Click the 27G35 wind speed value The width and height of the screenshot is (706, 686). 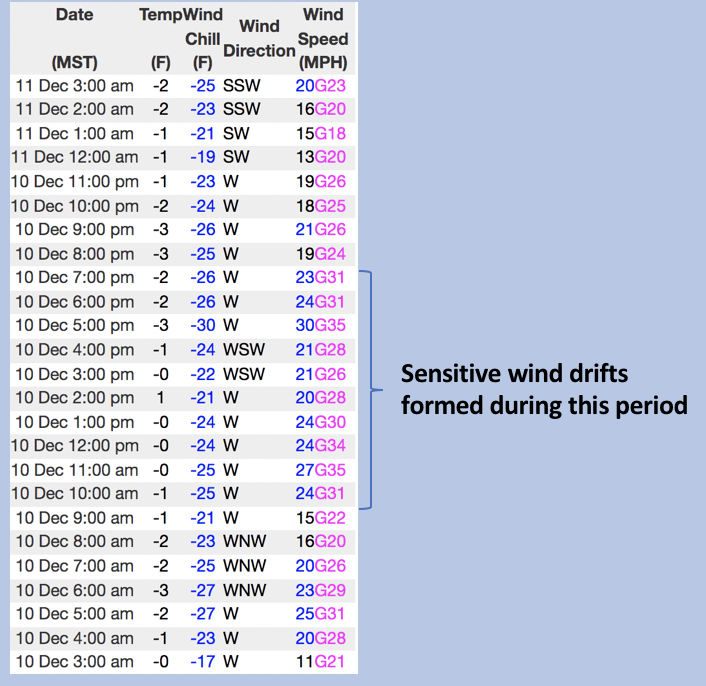(322, 469)
